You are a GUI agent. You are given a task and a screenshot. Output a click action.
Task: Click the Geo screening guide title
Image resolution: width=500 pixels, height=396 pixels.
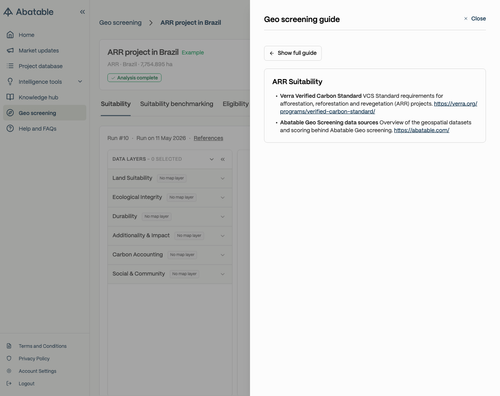302,19
